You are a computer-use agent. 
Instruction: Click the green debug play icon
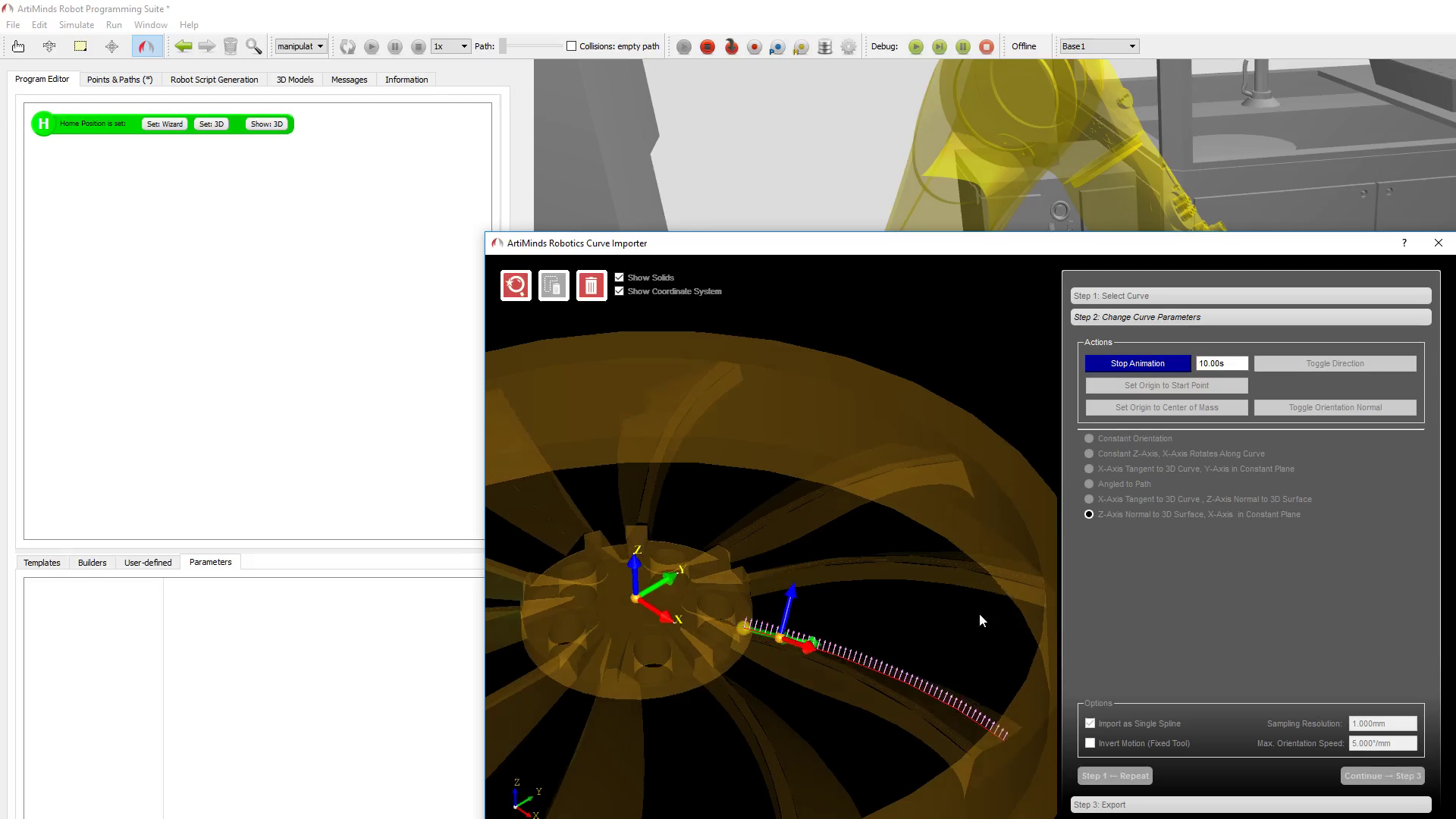click(x=916, y=47)
